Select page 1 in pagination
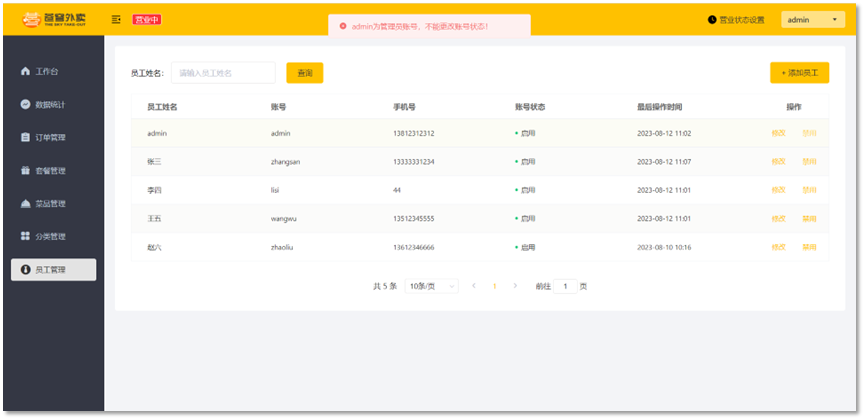865x420 pixels. coord(494,286)
